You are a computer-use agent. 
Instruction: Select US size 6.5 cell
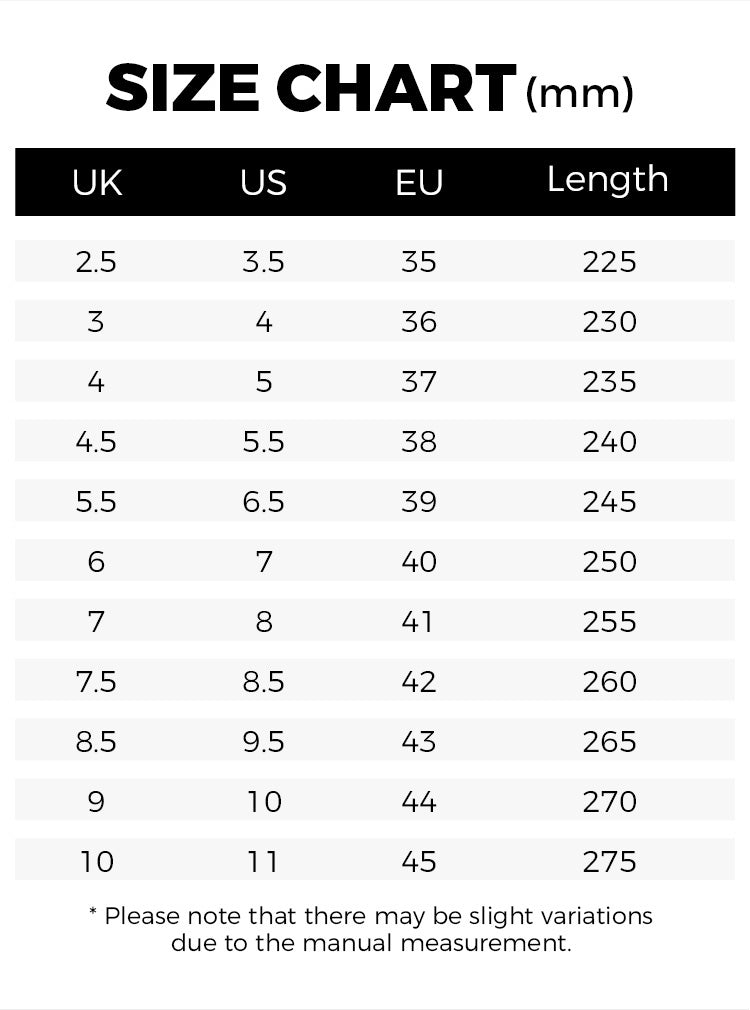[x=263, y=502]
